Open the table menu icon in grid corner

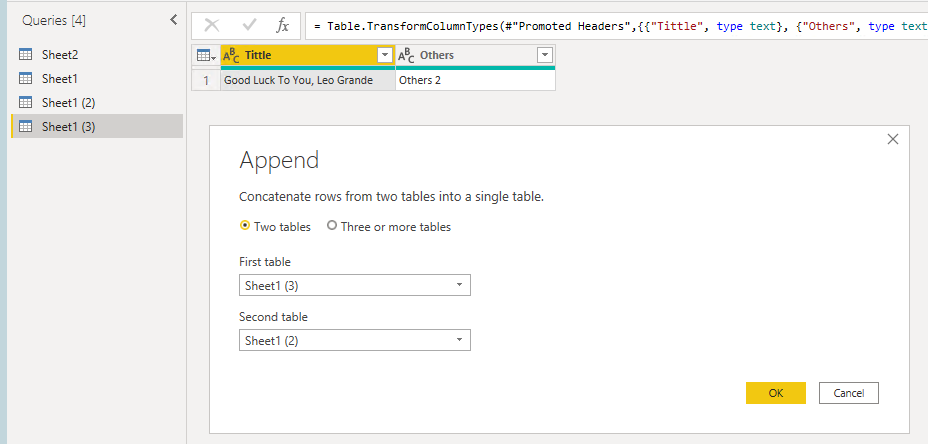pyautogui.click(x=206, y=56)
